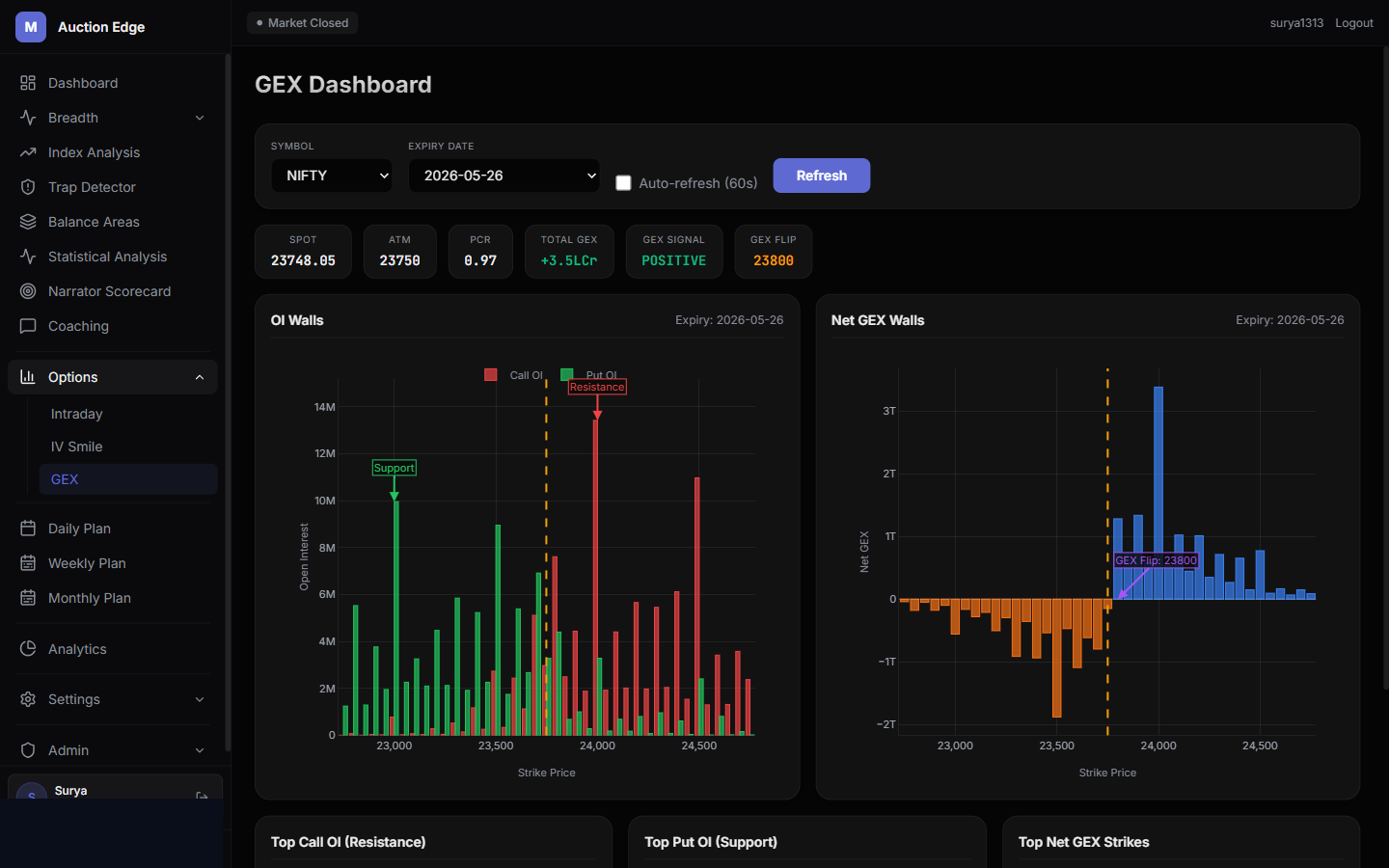This screenshot has width=1389, height=868.
Task: Click the sign-out icon beside Surya
Action: click(x=202, y=796)
